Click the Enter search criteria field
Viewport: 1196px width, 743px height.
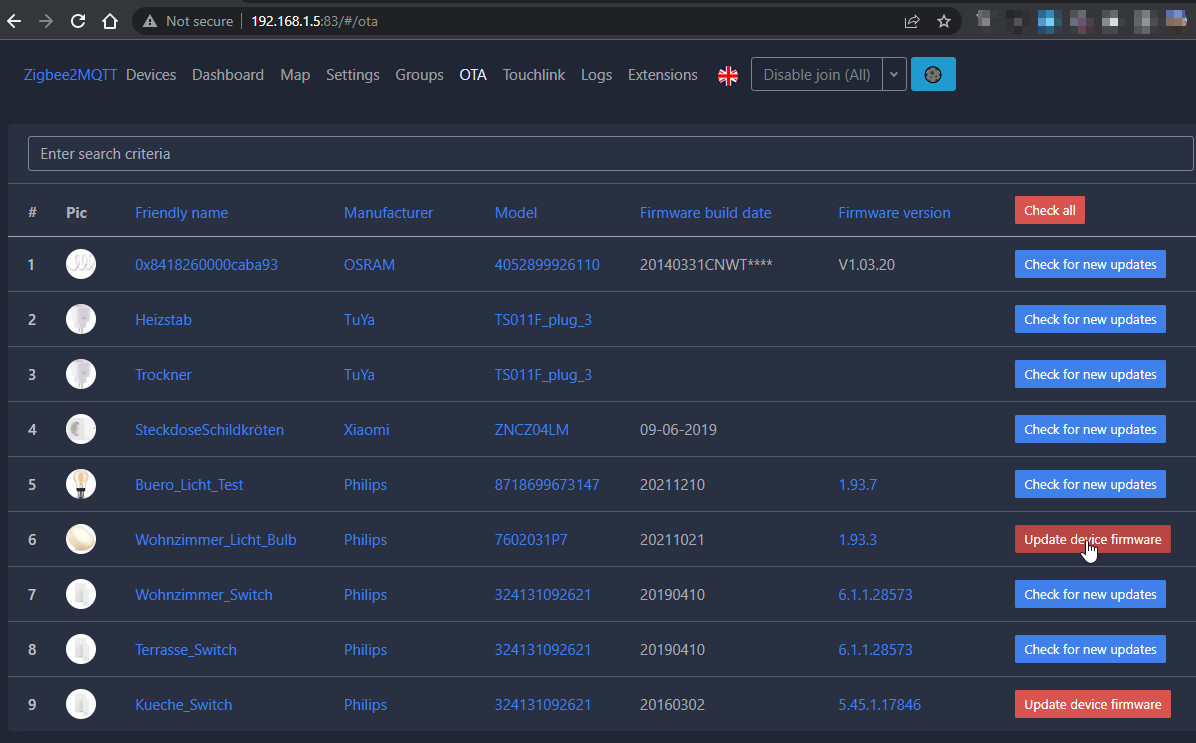pyautogui.click(x=610, y=154)
